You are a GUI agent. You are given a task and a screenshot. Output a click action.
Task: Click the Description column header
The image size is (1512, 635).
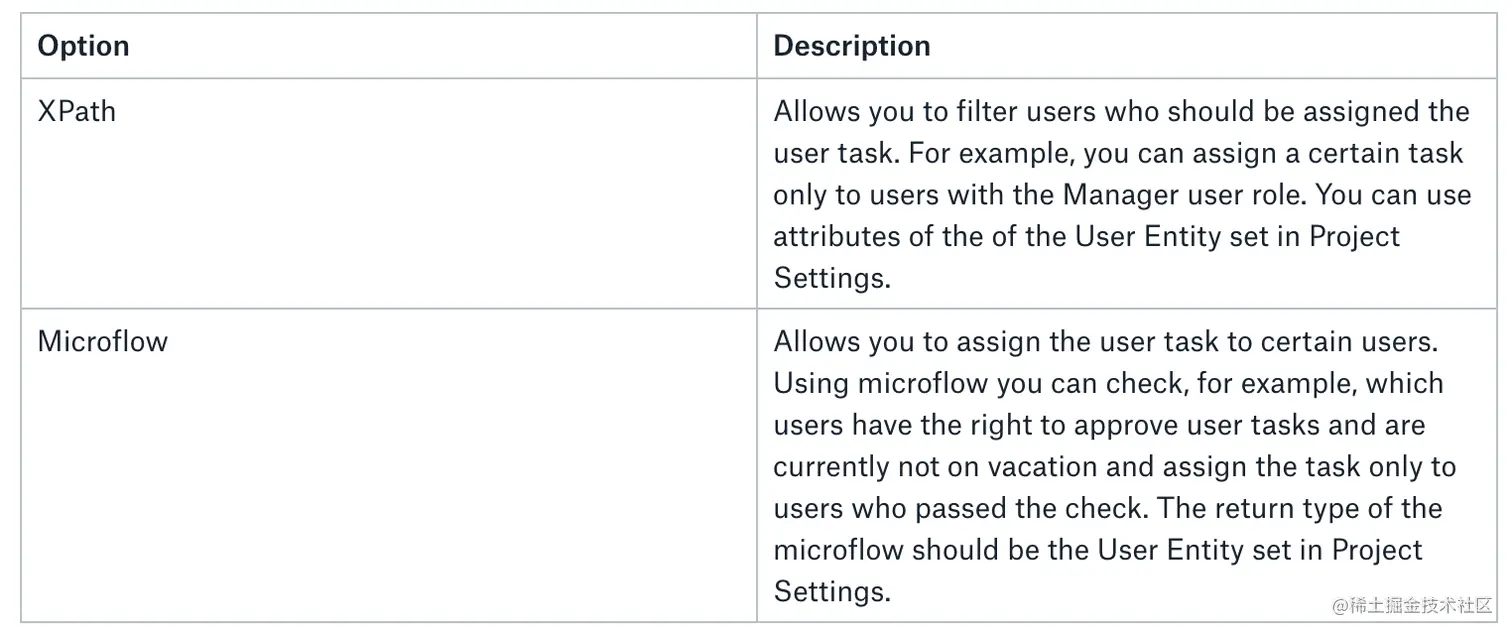[x=852, y=46]
